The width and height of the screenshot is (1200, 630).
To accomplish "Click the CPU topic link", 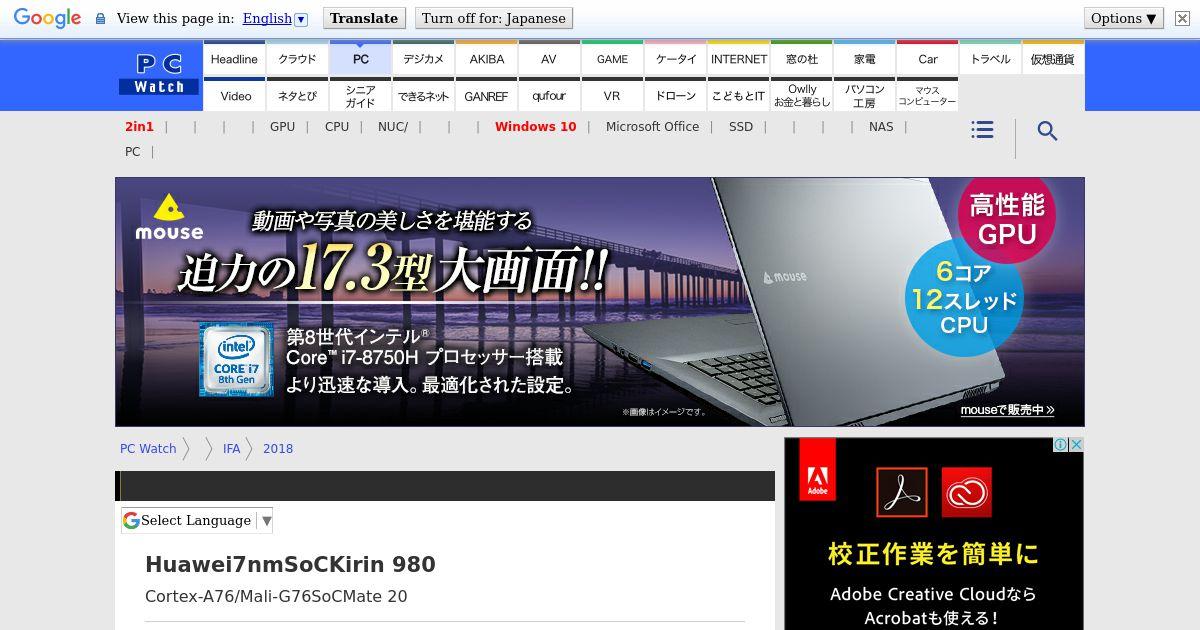I will (337, 127).
